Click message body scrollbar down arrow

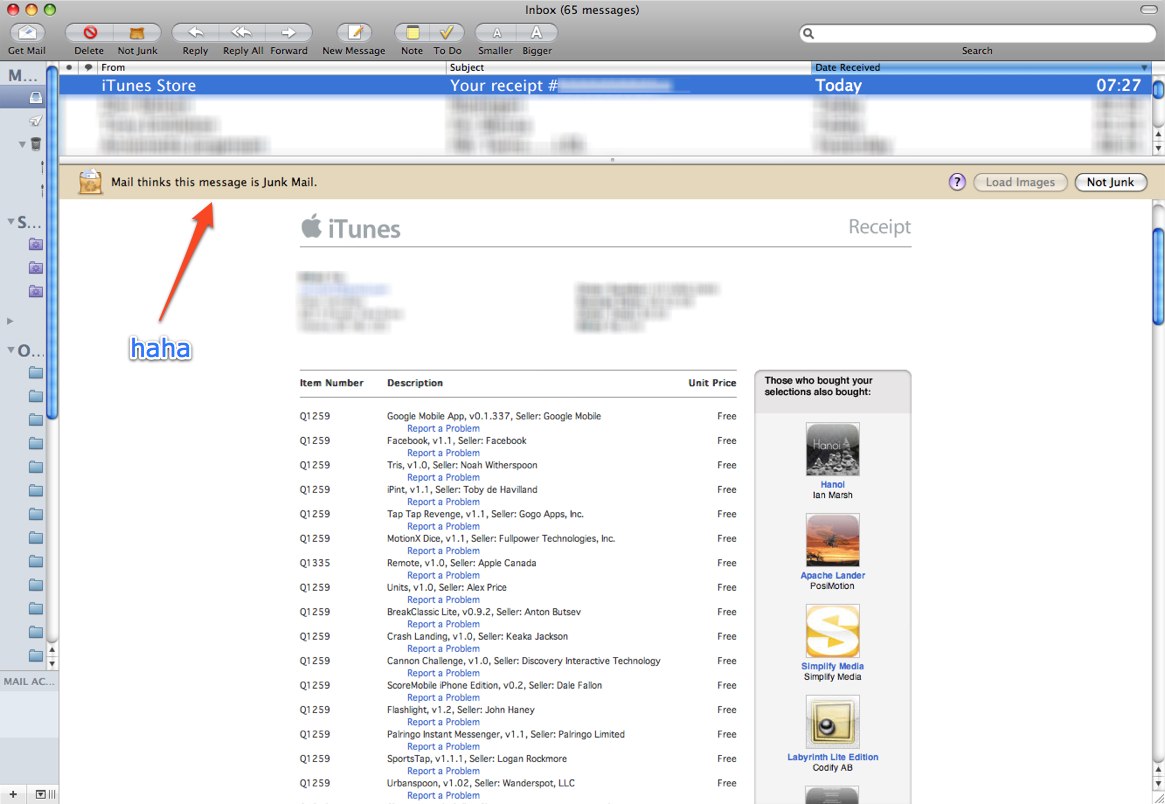(x=1158, y=783)
